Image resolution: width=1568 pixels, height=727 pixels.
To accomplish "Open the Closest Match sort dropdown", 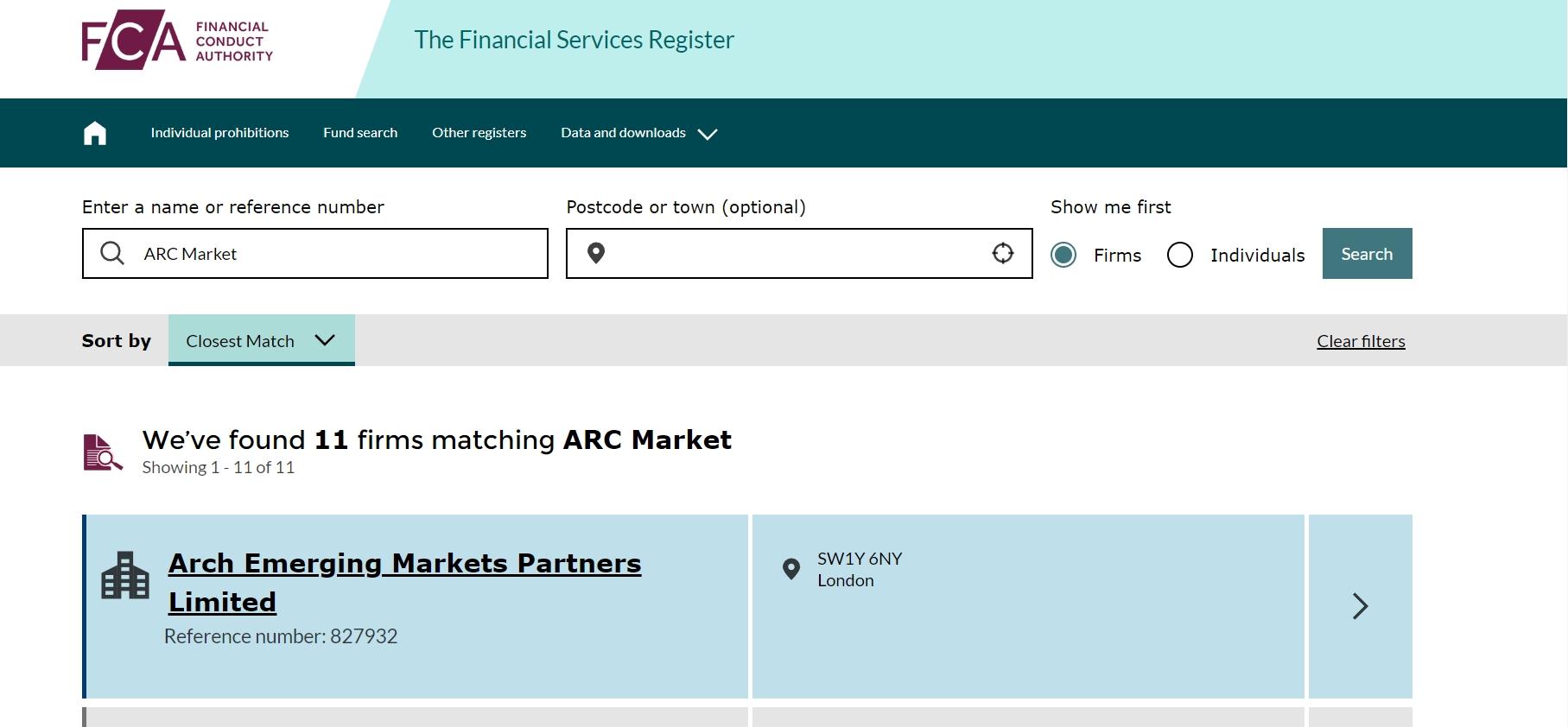I will pyautogui.click(x=262, y=340).
